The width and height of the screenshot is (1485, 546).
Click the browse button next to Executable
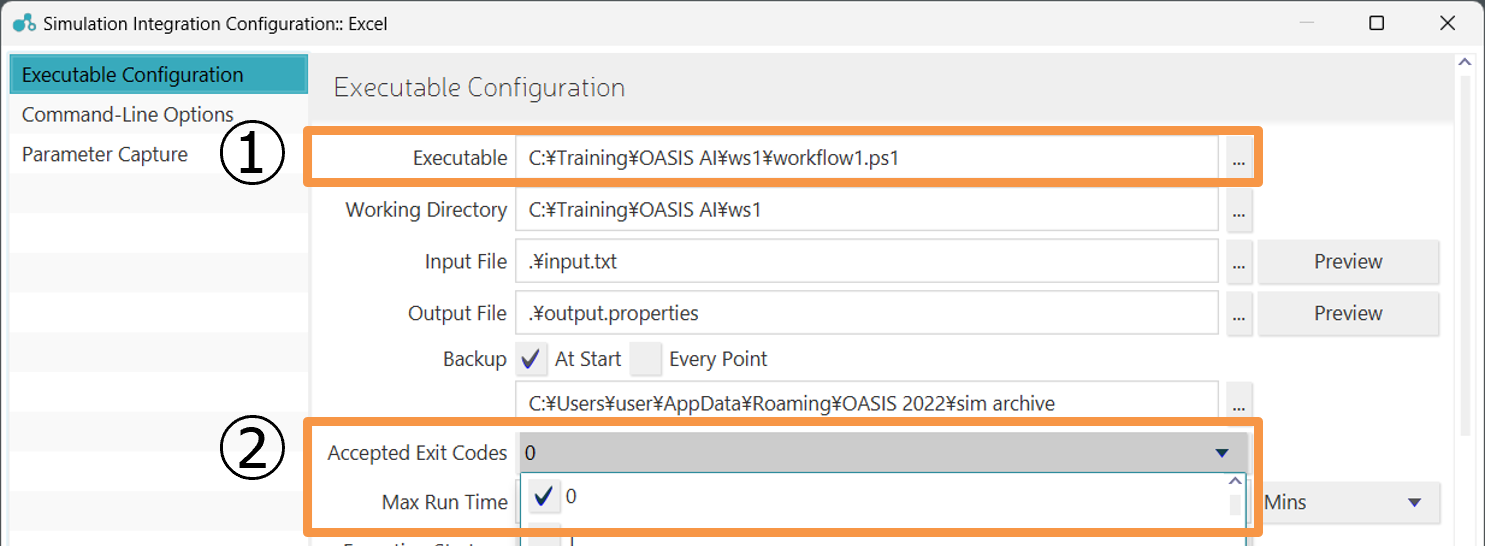pos(1238,159)
